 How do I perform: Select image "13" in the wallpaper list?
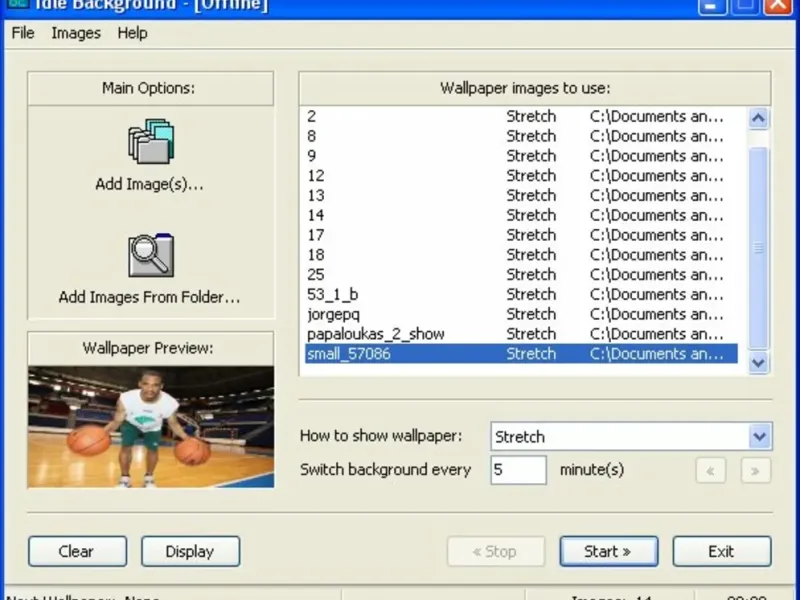point(521,195)
